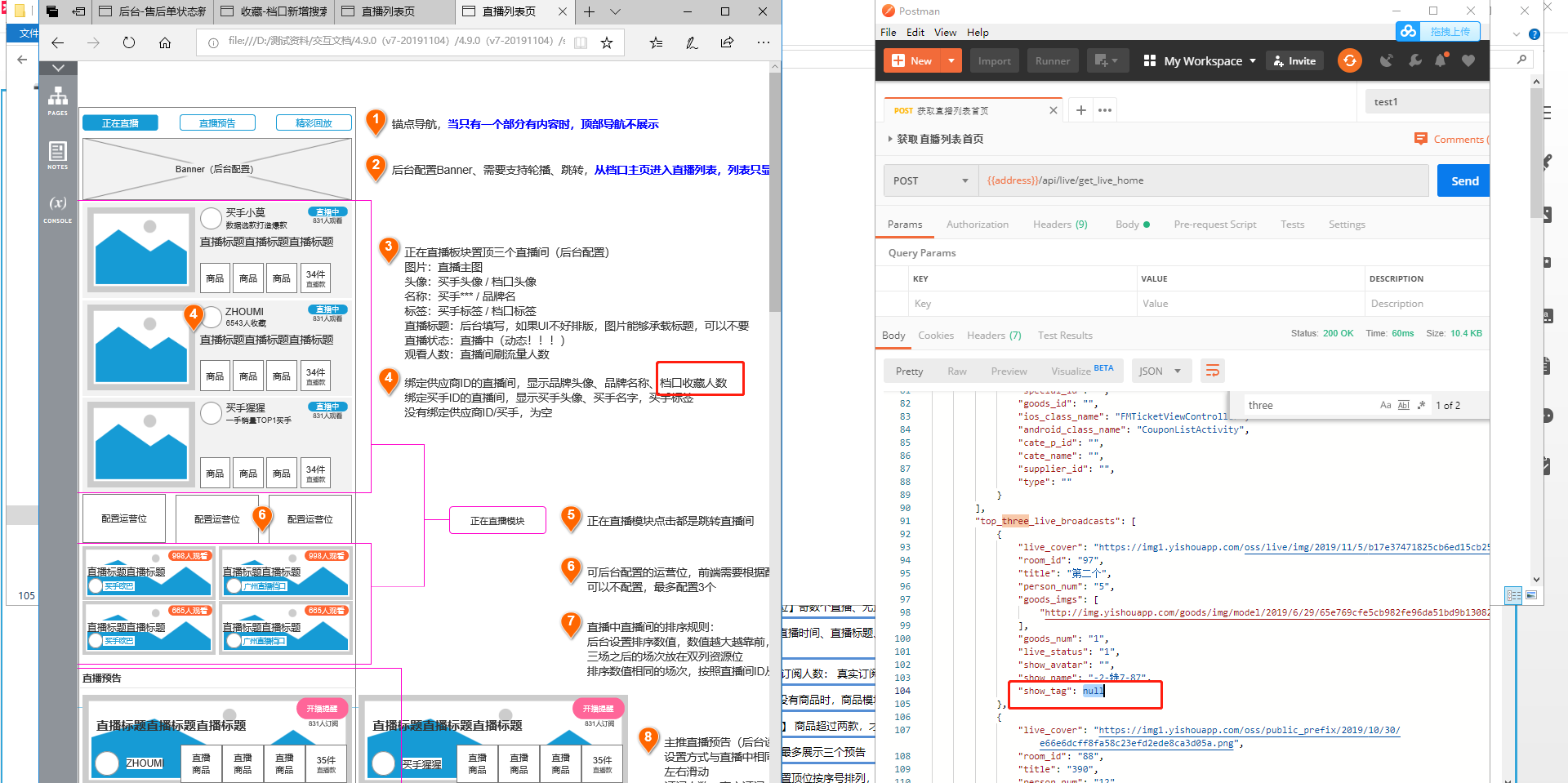Click 正在直播模块 flow box
The height and width of the screenshot is (783, 1568).
click(x=497, y=521)
